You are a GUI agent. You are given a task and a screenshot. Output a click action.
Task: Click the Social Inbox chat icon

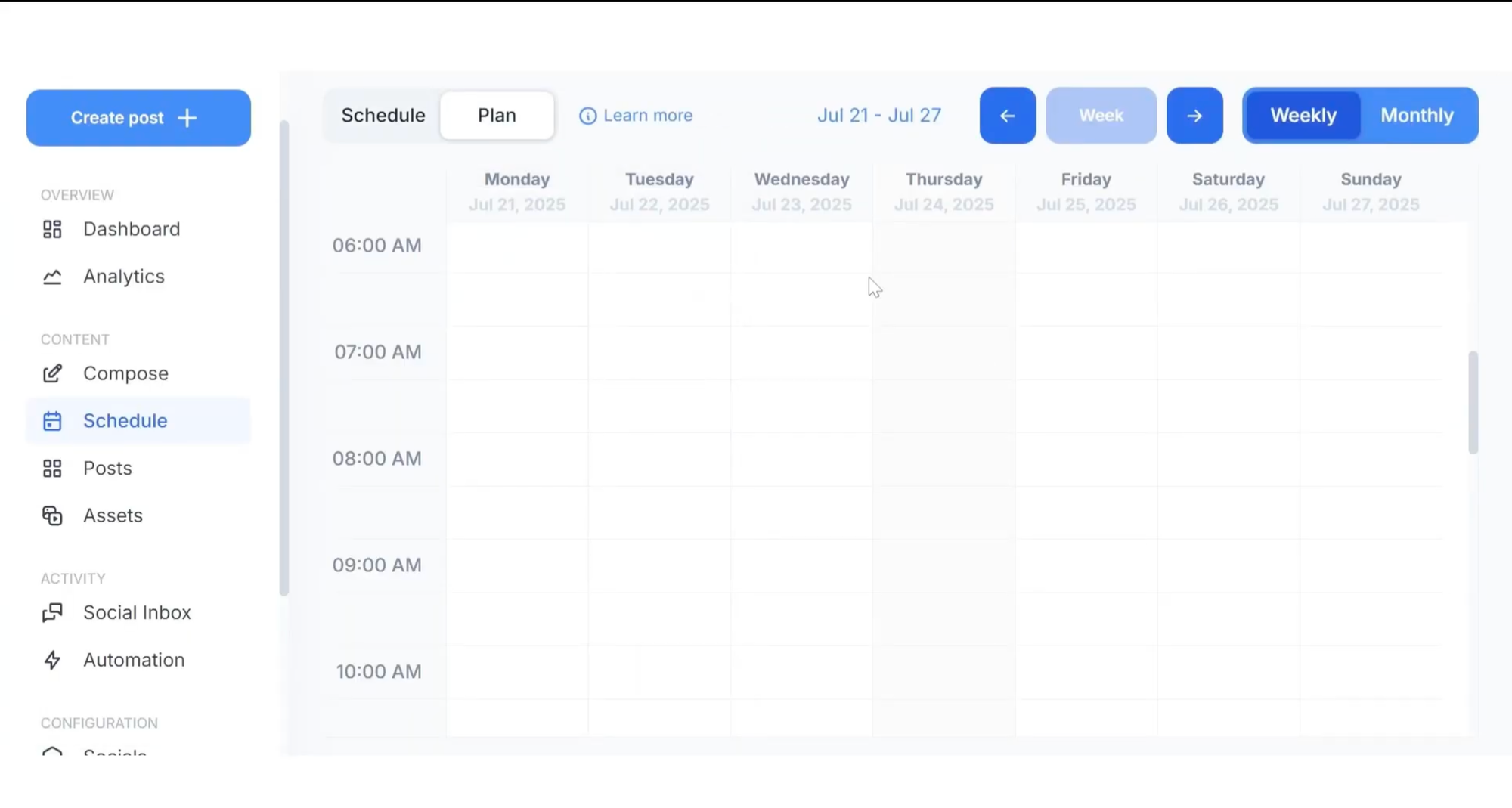52,612
